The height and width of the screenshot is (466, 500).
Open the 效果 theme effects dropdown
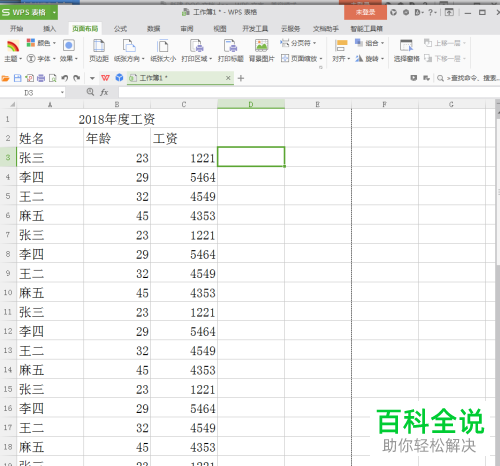[x=69, y=51]
